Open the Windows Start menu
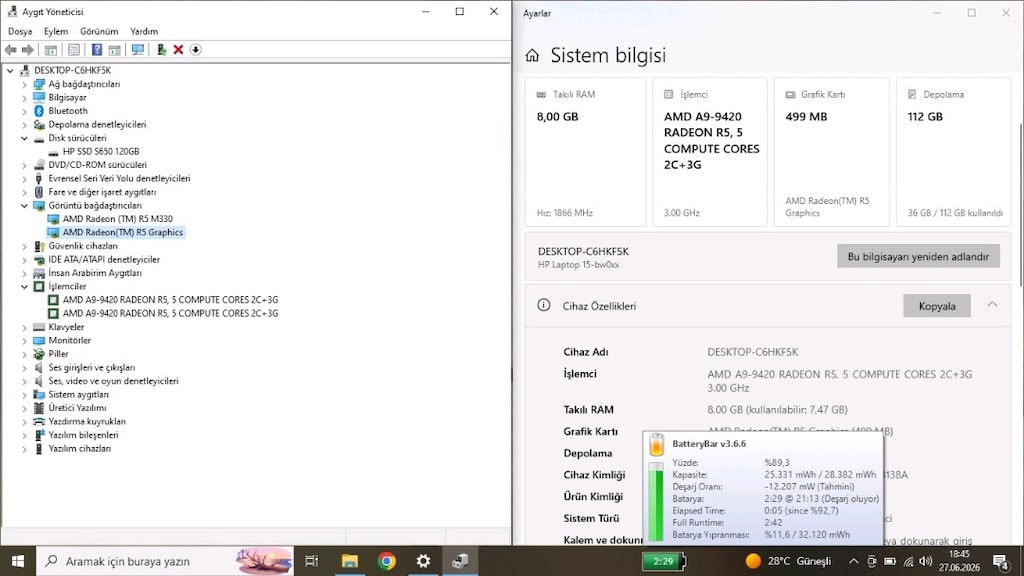 (x=18, y=561)
